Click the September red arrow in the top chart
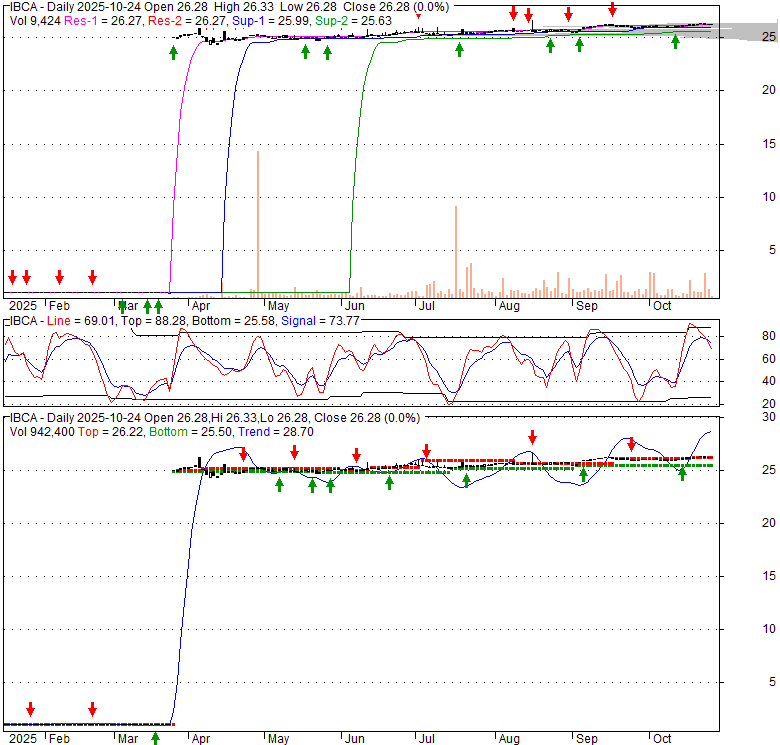The image size is (780, 745). 612,9
